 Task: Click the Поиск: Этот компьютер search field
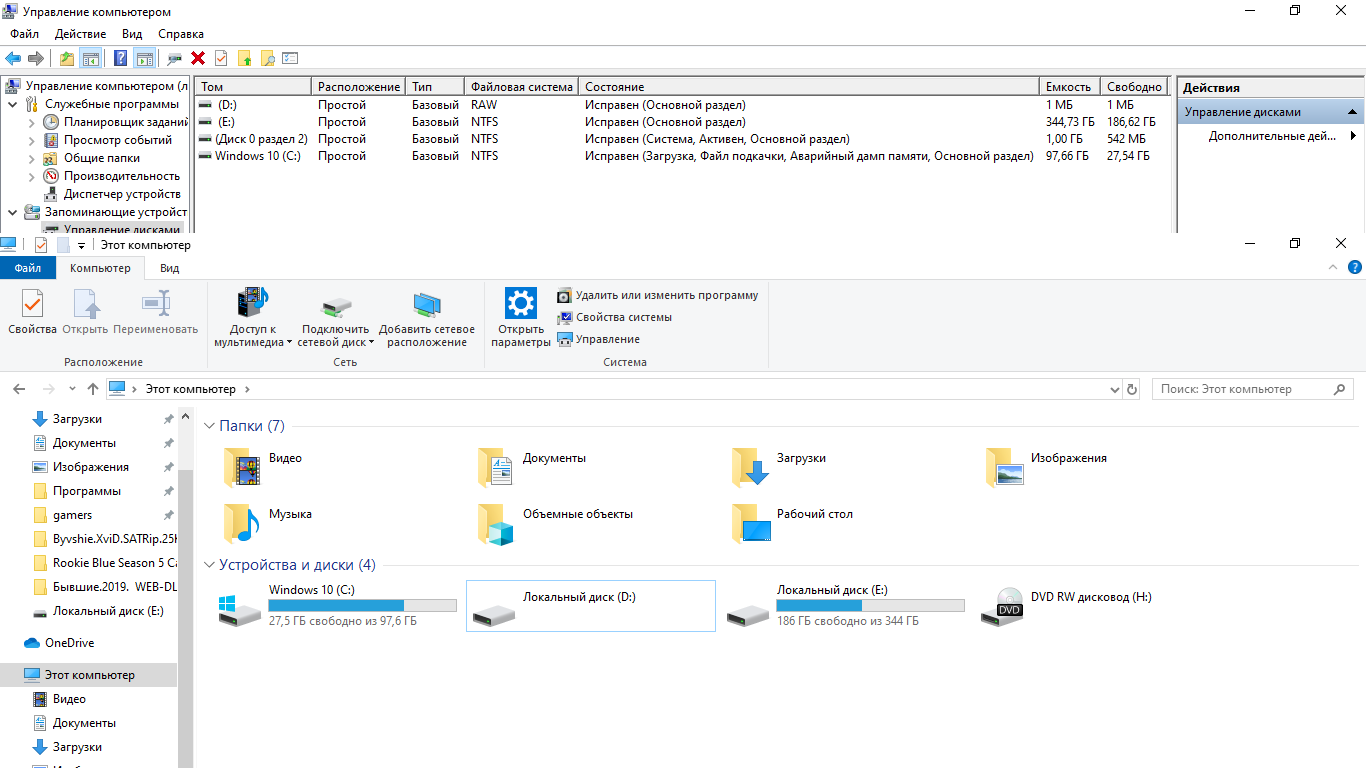(x=1252, y=389)
